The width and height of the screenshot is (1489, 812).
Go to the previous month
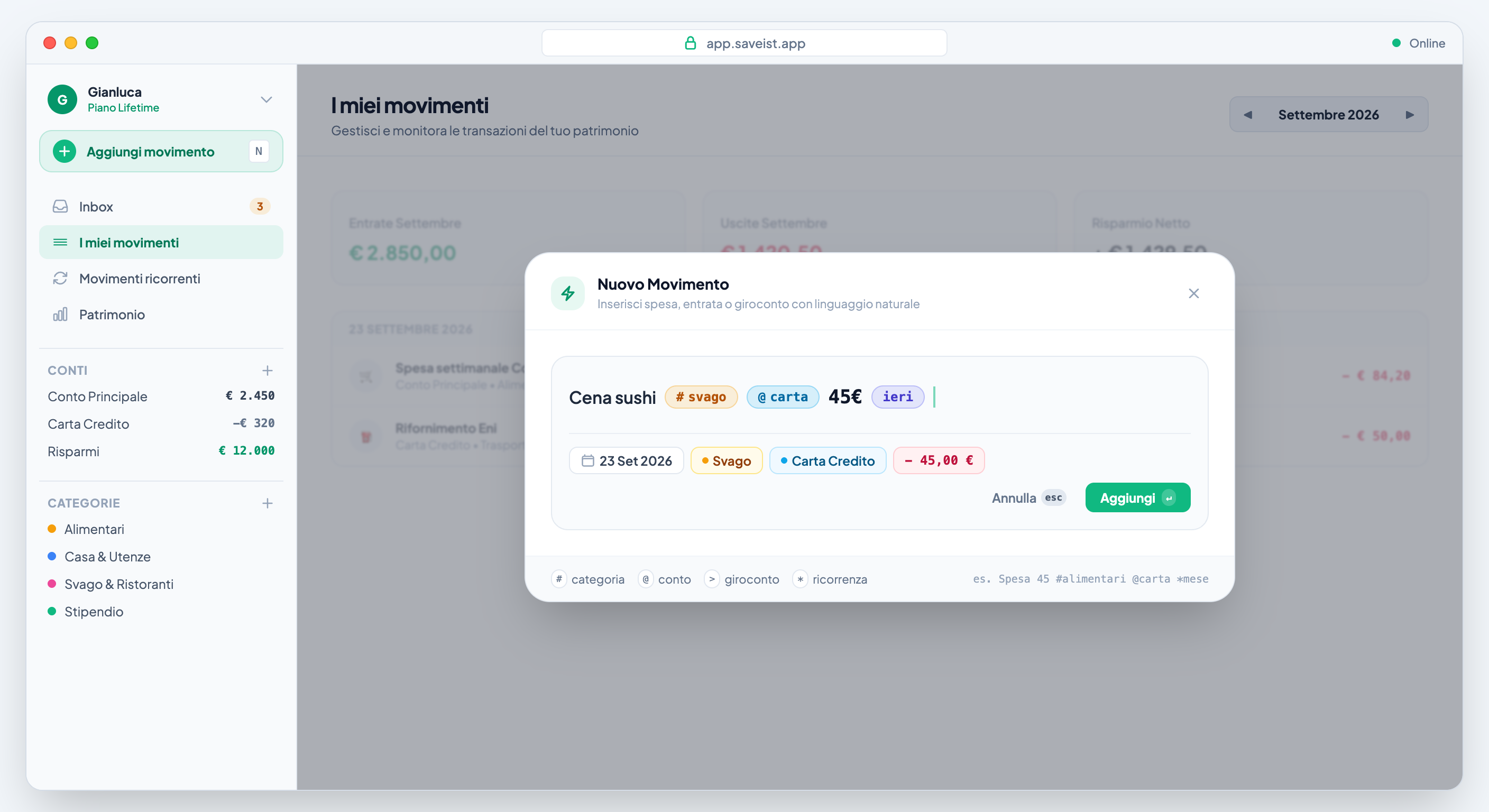click(1248, 114)
